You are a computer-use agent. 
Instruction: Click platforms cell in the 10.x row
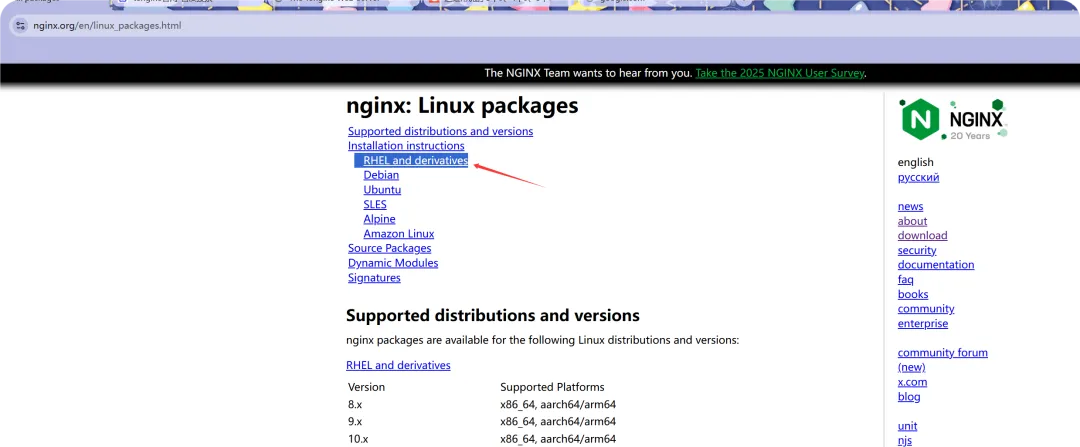558,439
